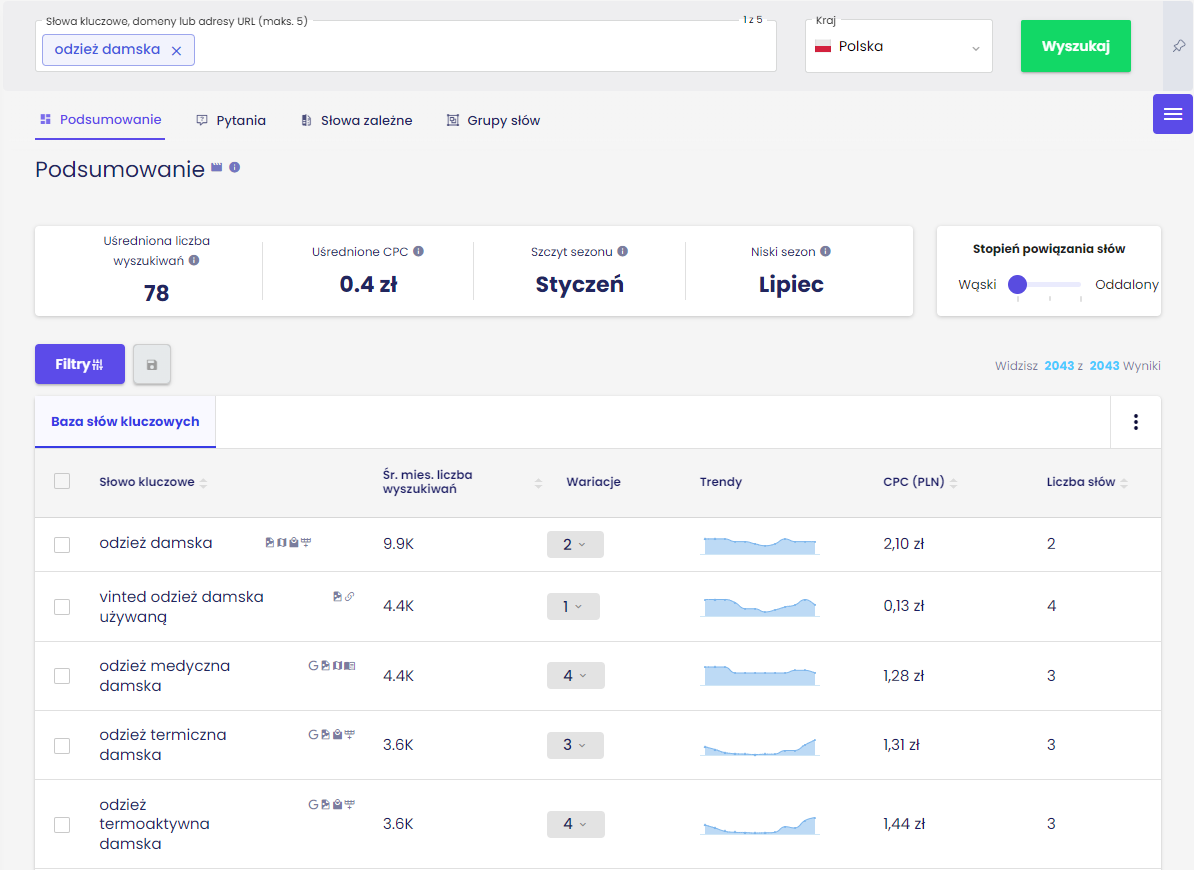Click the info icon next to Niski sezon
The height and width of the screenshot is (870, 1194).
pyautogui.click(x=825, y=251)
